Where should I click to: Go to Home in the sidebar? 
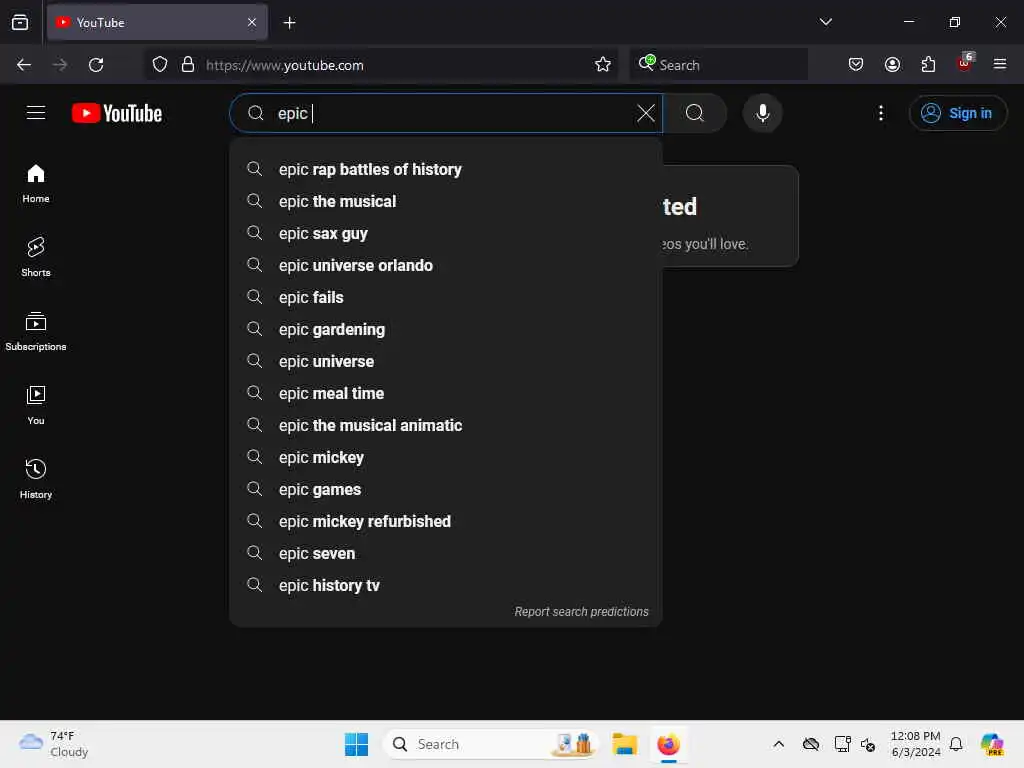pos(36,184)
